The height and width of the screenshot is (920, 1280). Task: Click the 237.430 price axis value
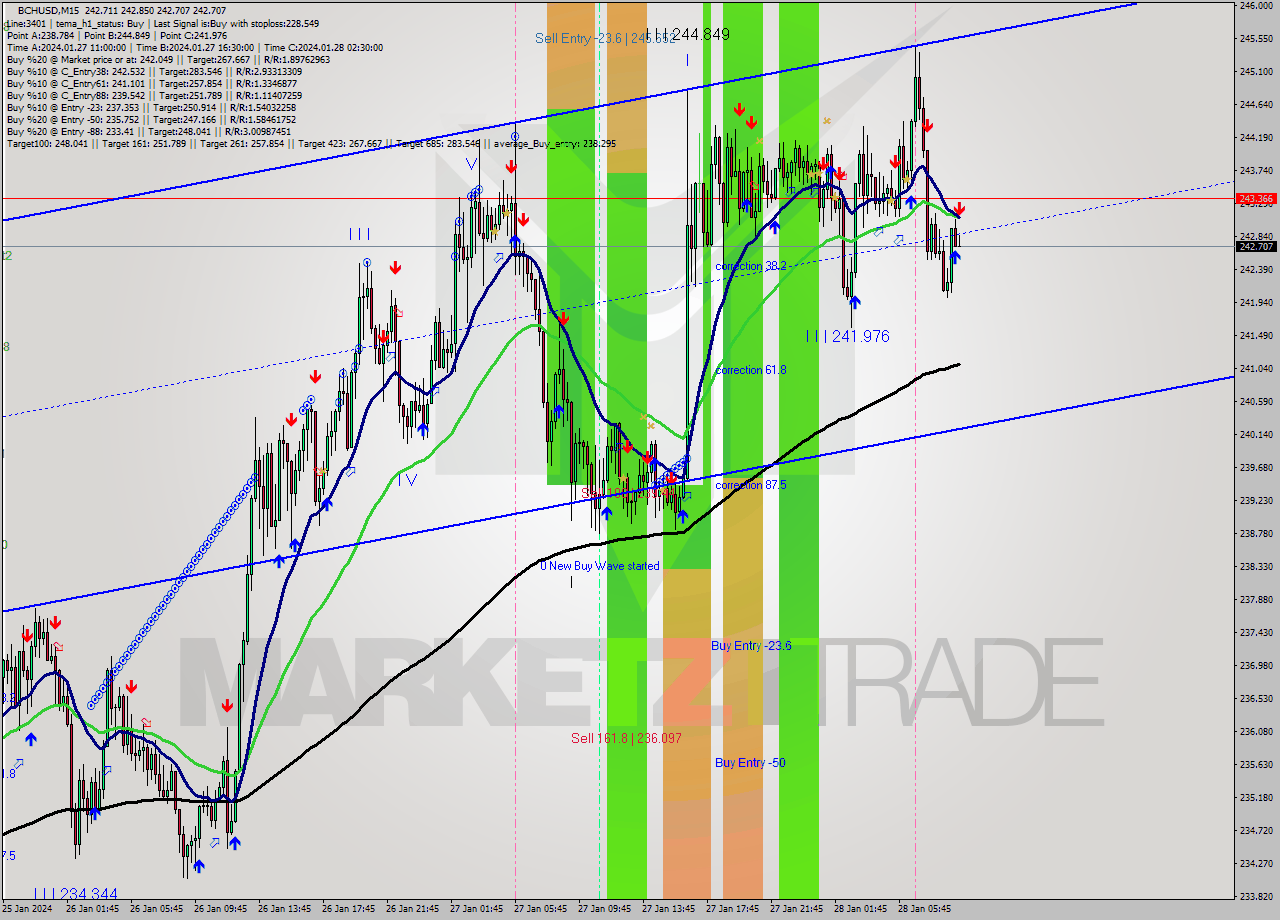1255,633
